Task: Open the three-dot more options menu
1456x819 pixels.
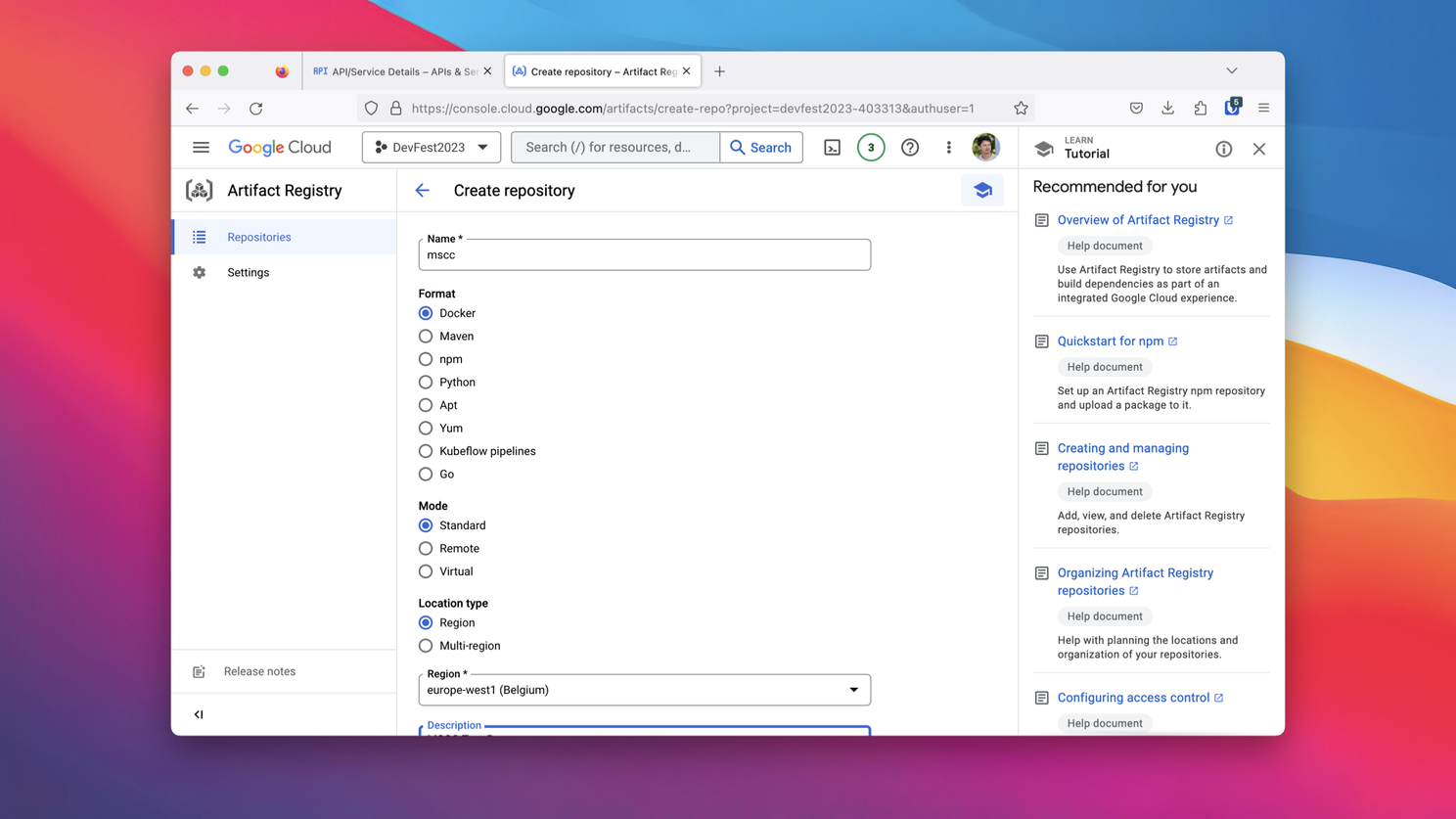Action: pyautogui.click(x=948, y=148)
